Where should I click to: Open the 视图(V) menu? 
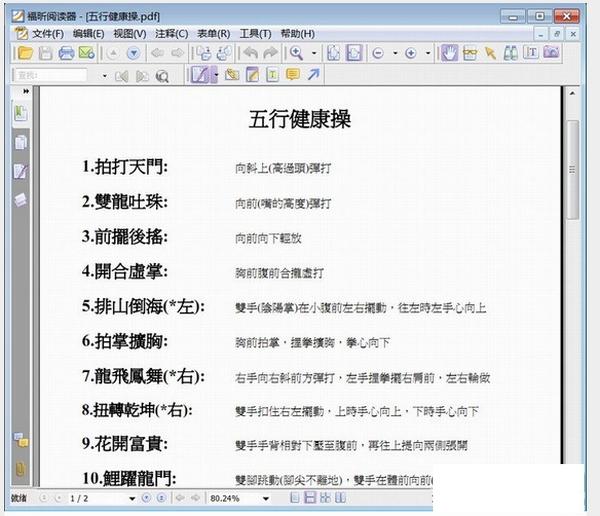(x=130, y=34)
